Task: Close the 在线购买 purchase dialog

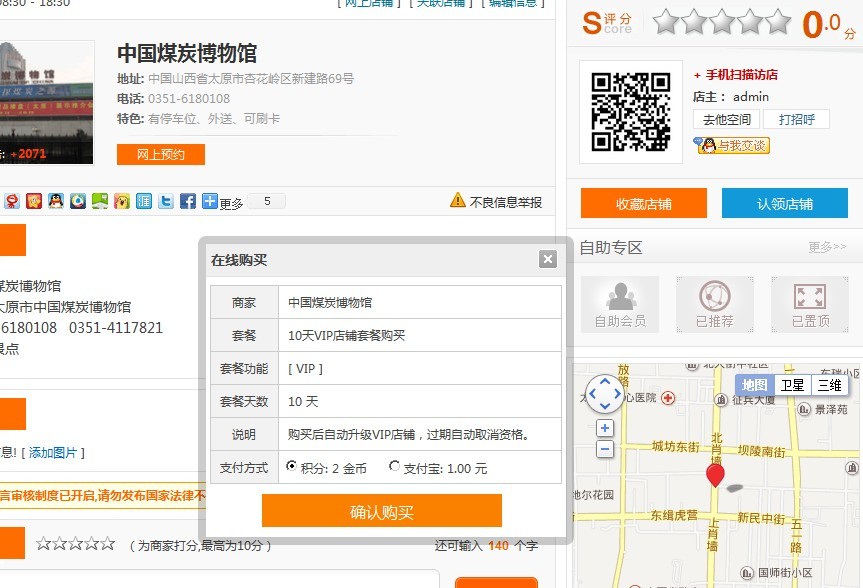Action: (547, 260)
